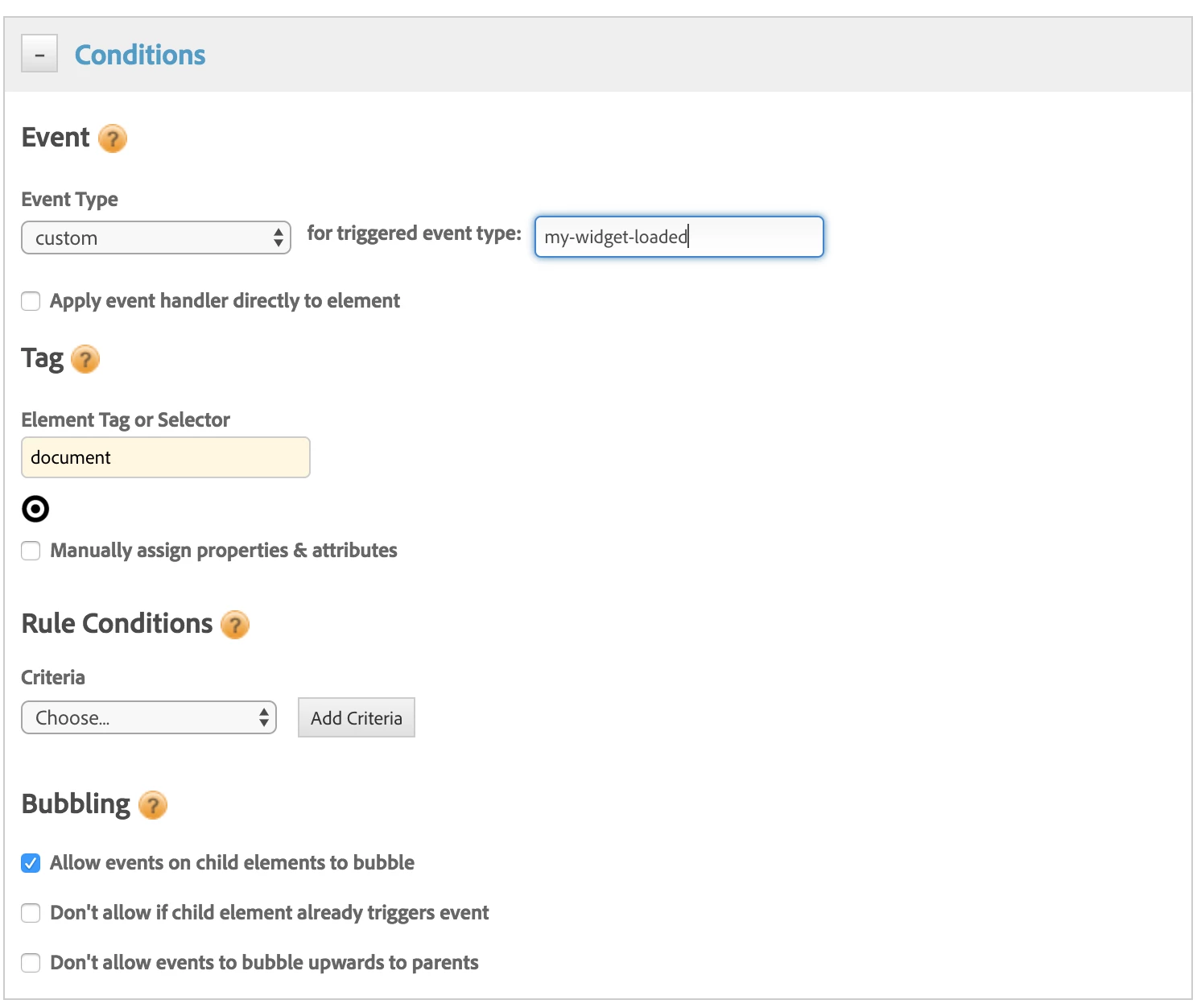1201x1008 pixels.
Task: Click the help icon next to Event
Action: 113,138
